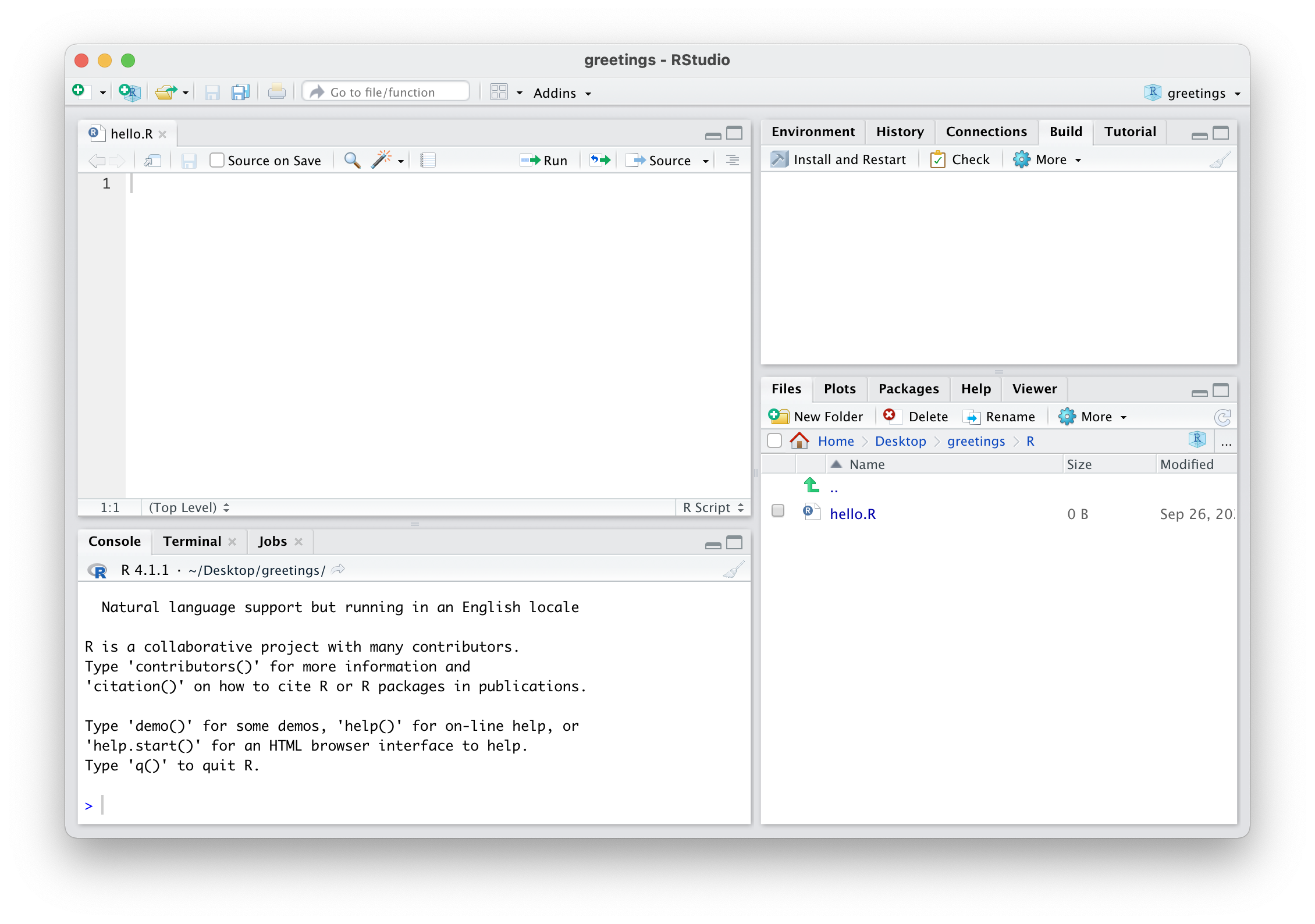Enable Source on Save checkbox
The image size is (1315, 924).
click(x=216, y=160)
